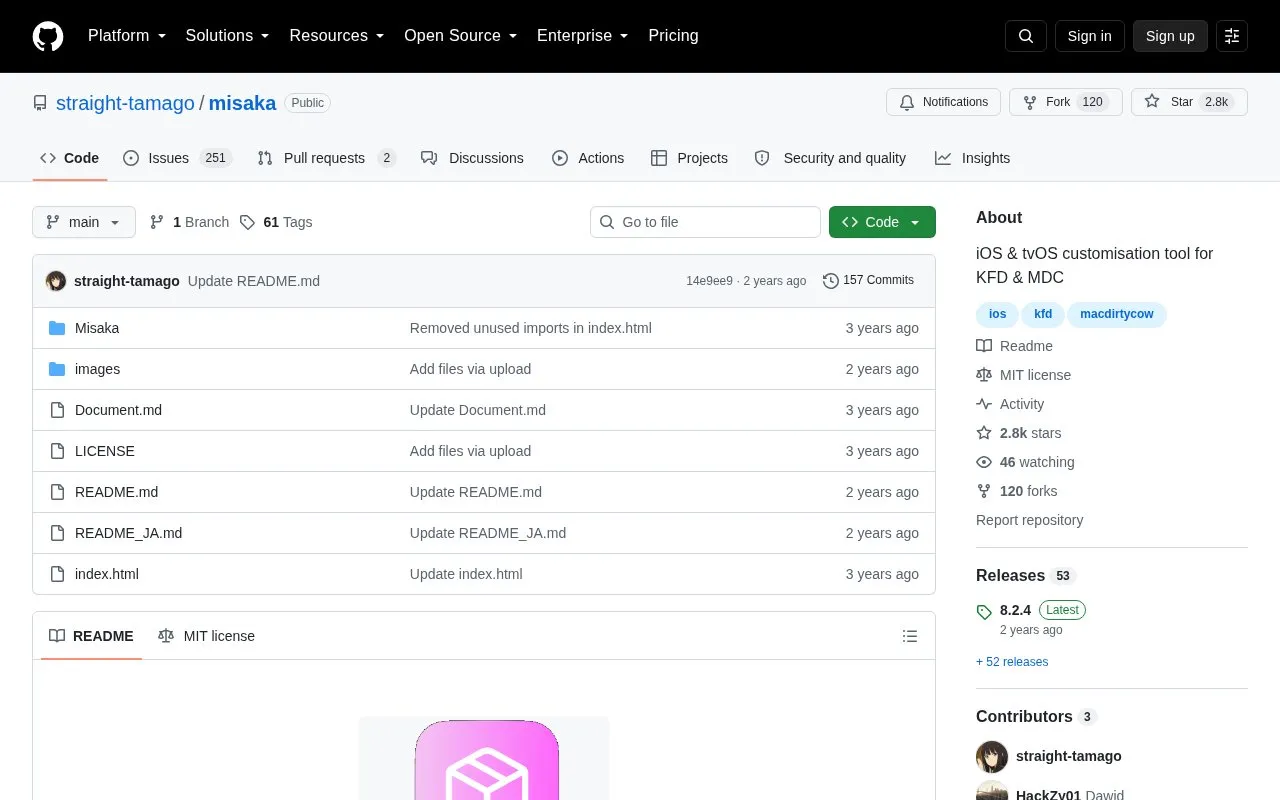Click the bell Notifications button

[x=943, y=102]
